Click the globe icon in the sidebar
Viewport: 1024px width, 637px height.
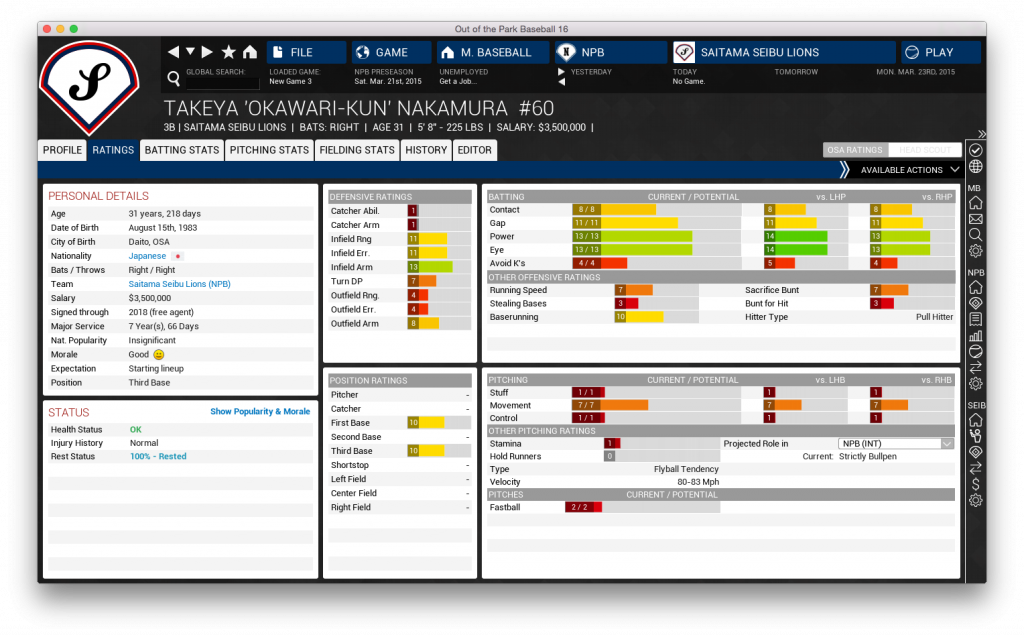[x=976, y=167]
